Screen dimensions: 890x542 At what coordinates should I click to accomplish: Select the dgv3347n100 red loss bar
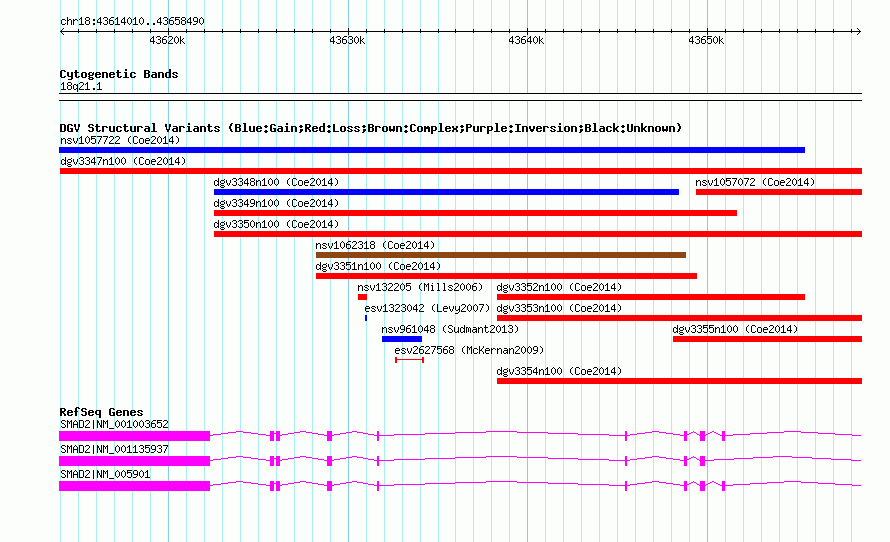[x=460, y=171]
